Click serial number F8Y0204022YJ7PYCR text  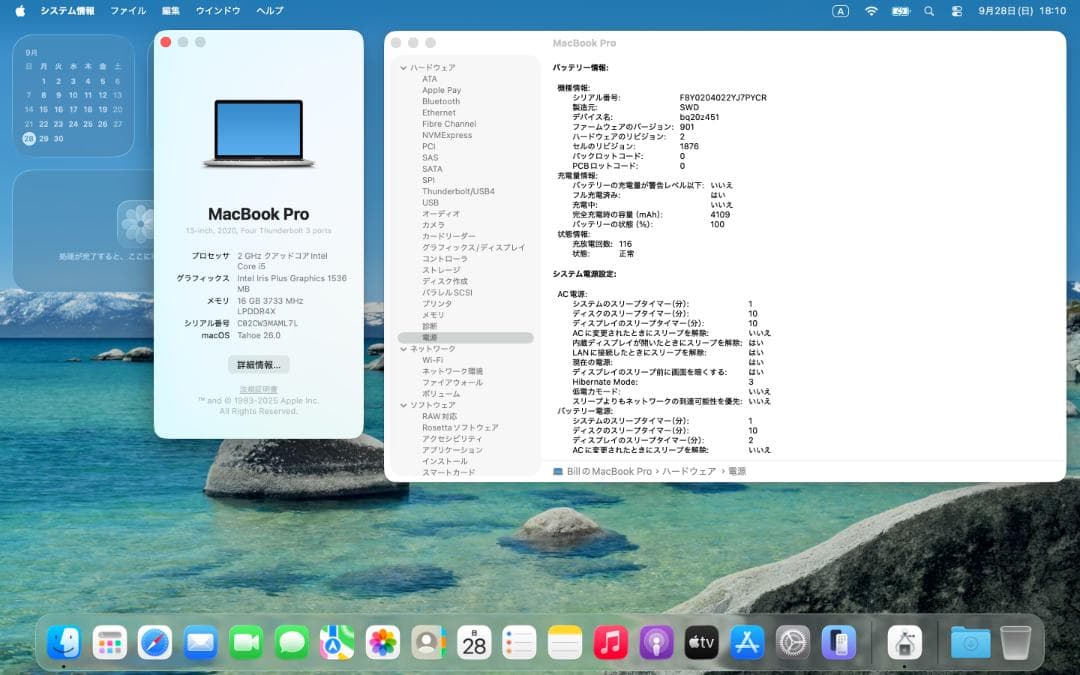(723, 98)
